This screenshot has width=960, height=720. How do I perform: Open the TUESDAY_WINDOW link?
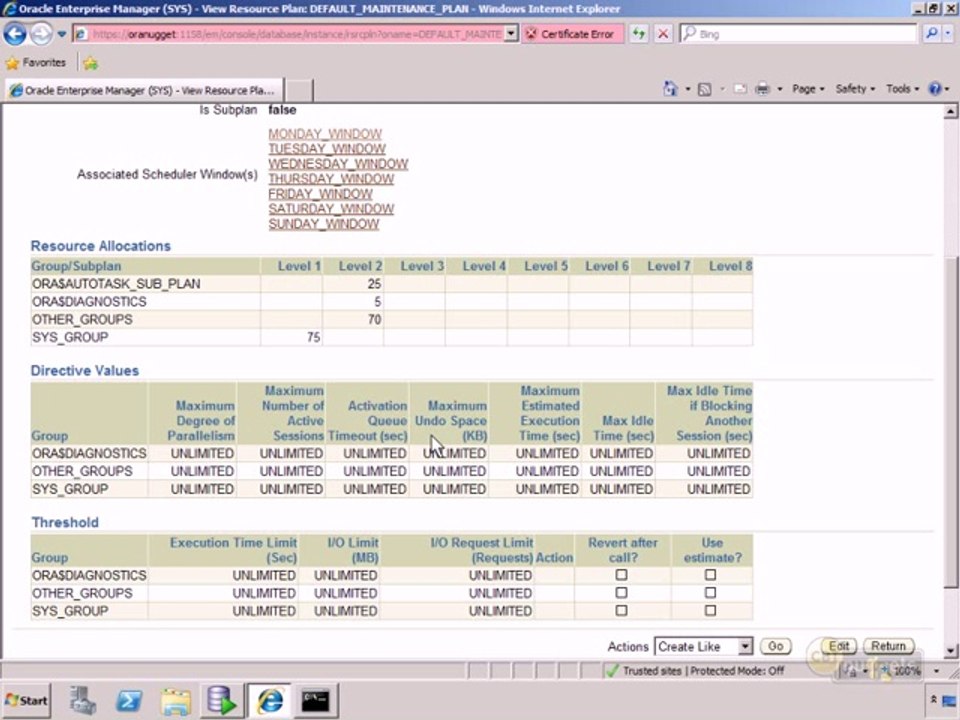tap(327, 149)
